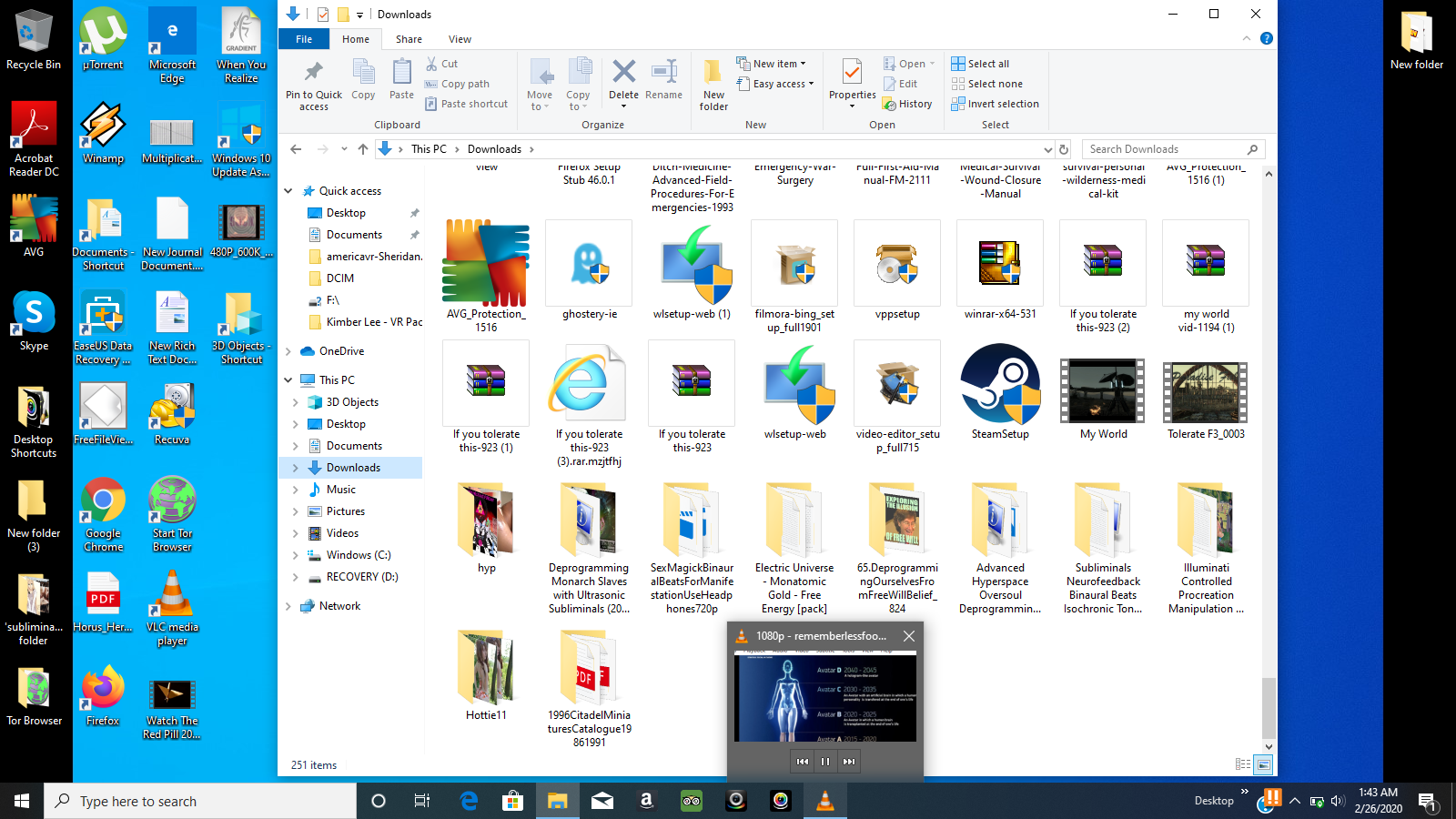Select Pictures in the navigation pane
Viewport: 1456px width, 819px height.
(345, 511)
